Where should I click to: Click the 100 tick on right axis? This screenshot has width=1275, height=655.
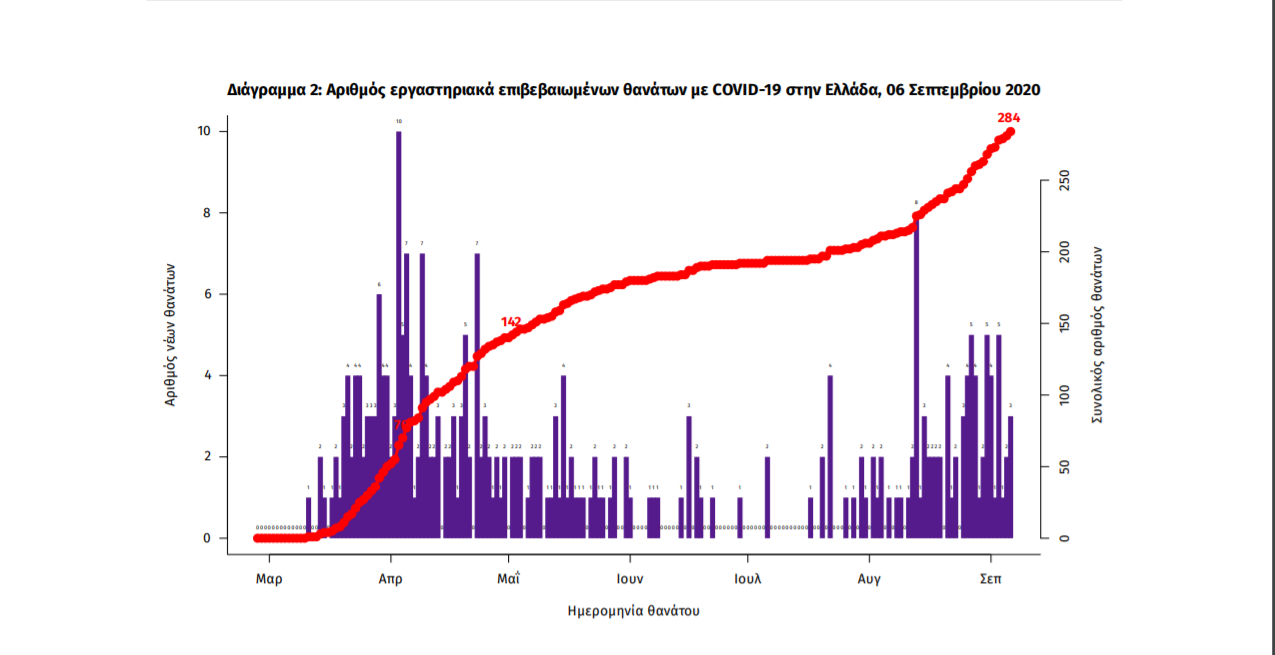tap(1065, 396)
